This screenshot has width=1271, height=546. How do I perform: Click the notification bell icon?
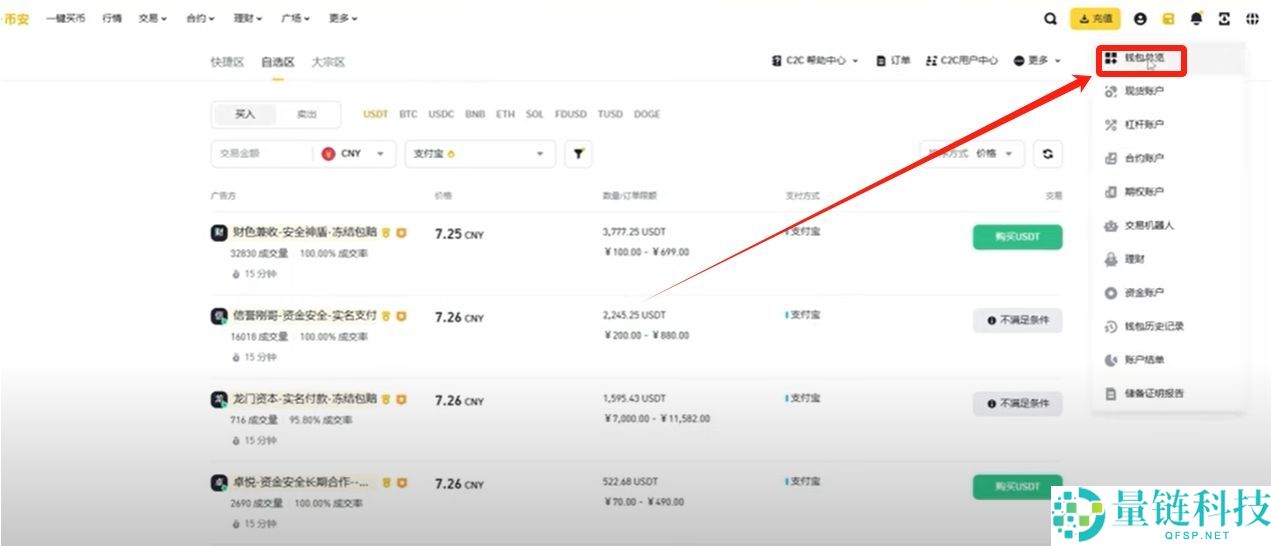(1196, 18)
